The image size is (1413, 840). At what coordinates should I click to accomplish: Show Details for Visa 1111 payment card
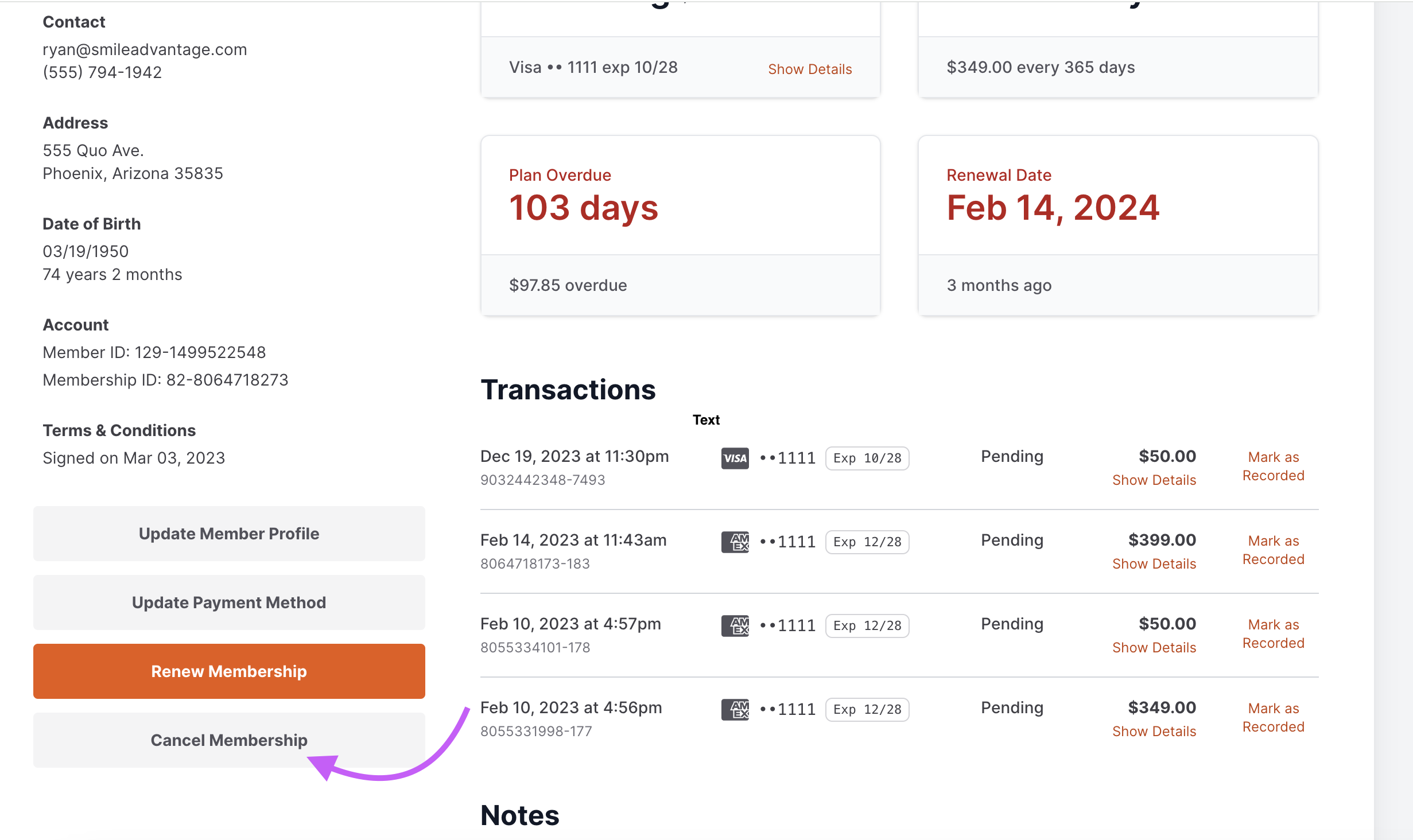click(810, 69)
